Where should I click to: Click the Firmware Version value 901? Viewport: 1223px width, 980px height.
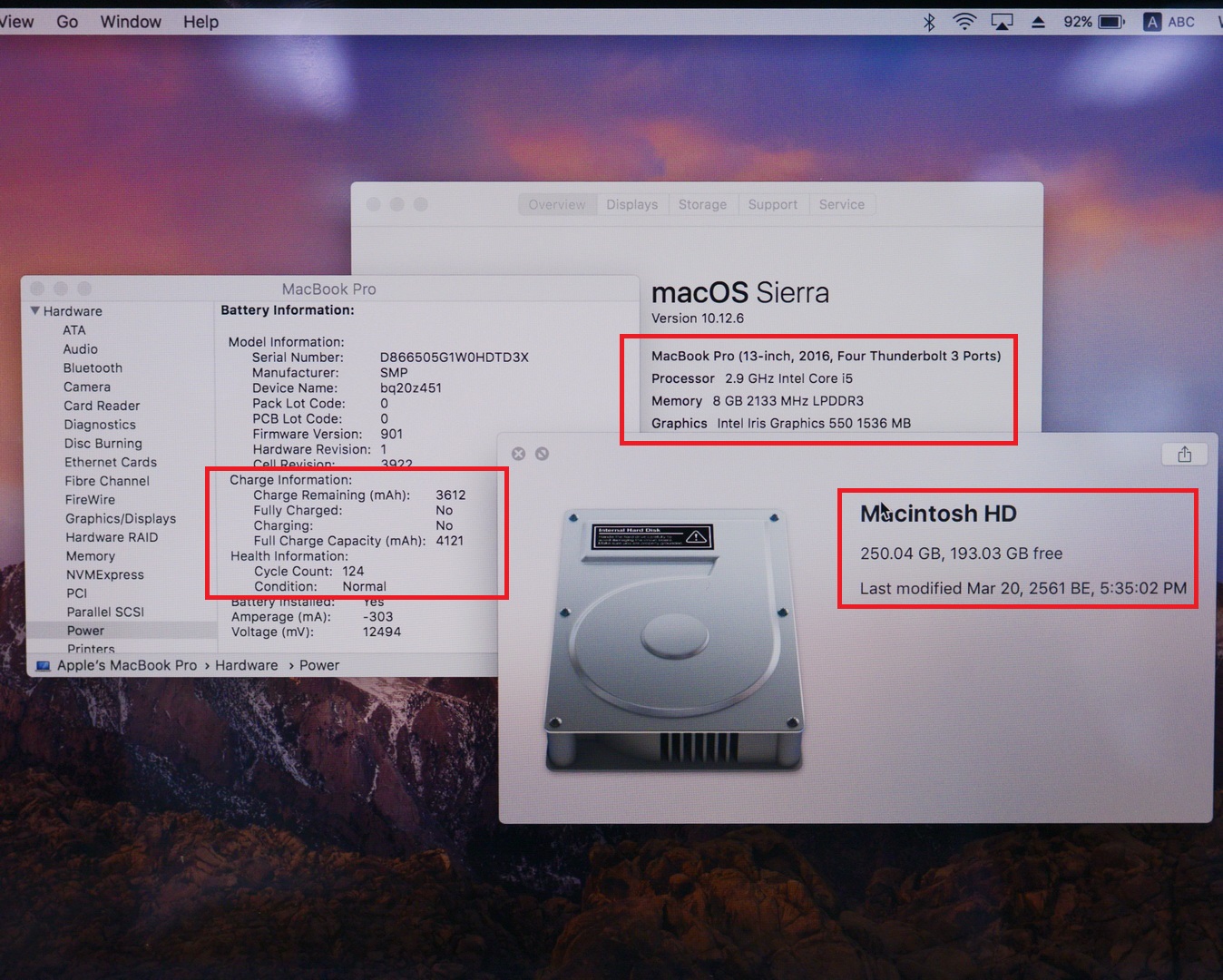coord(392,435)
